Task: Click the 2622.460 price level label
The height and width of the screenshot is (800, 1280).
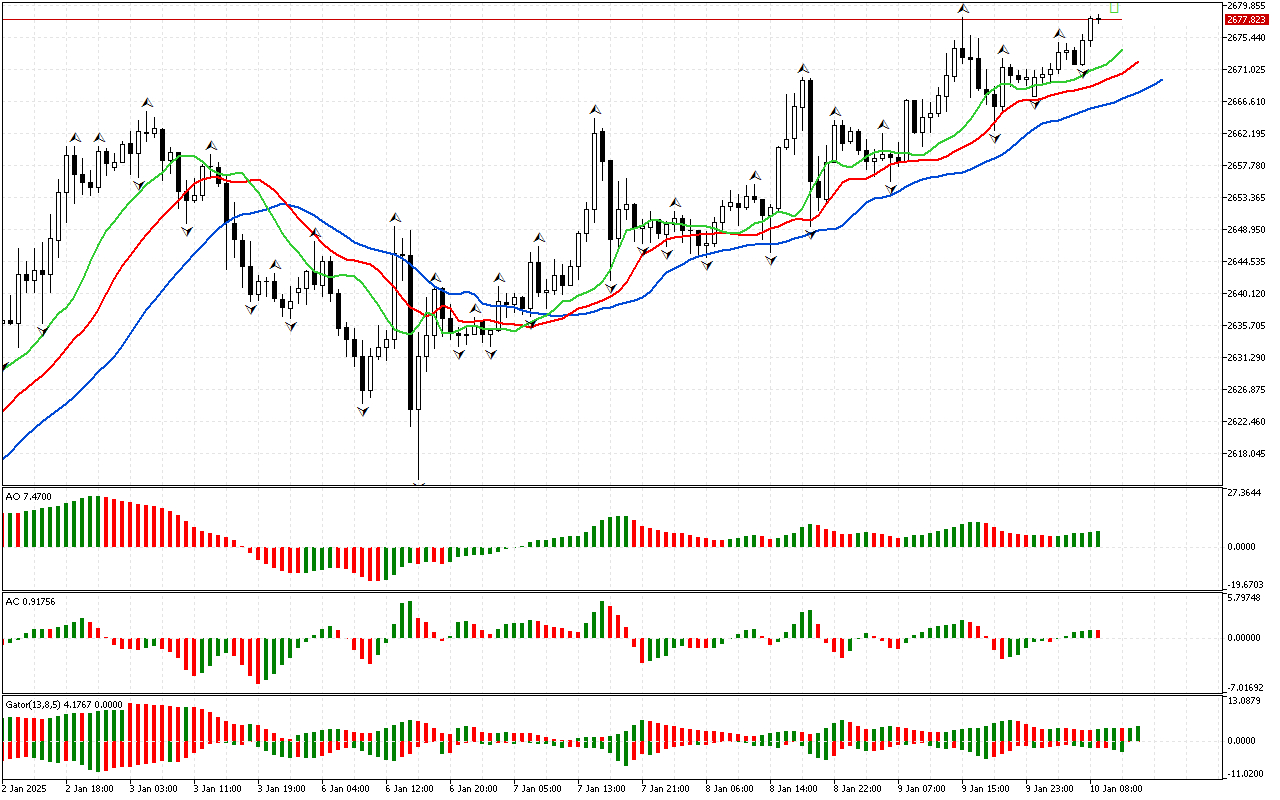Action: click(1246, 422)
